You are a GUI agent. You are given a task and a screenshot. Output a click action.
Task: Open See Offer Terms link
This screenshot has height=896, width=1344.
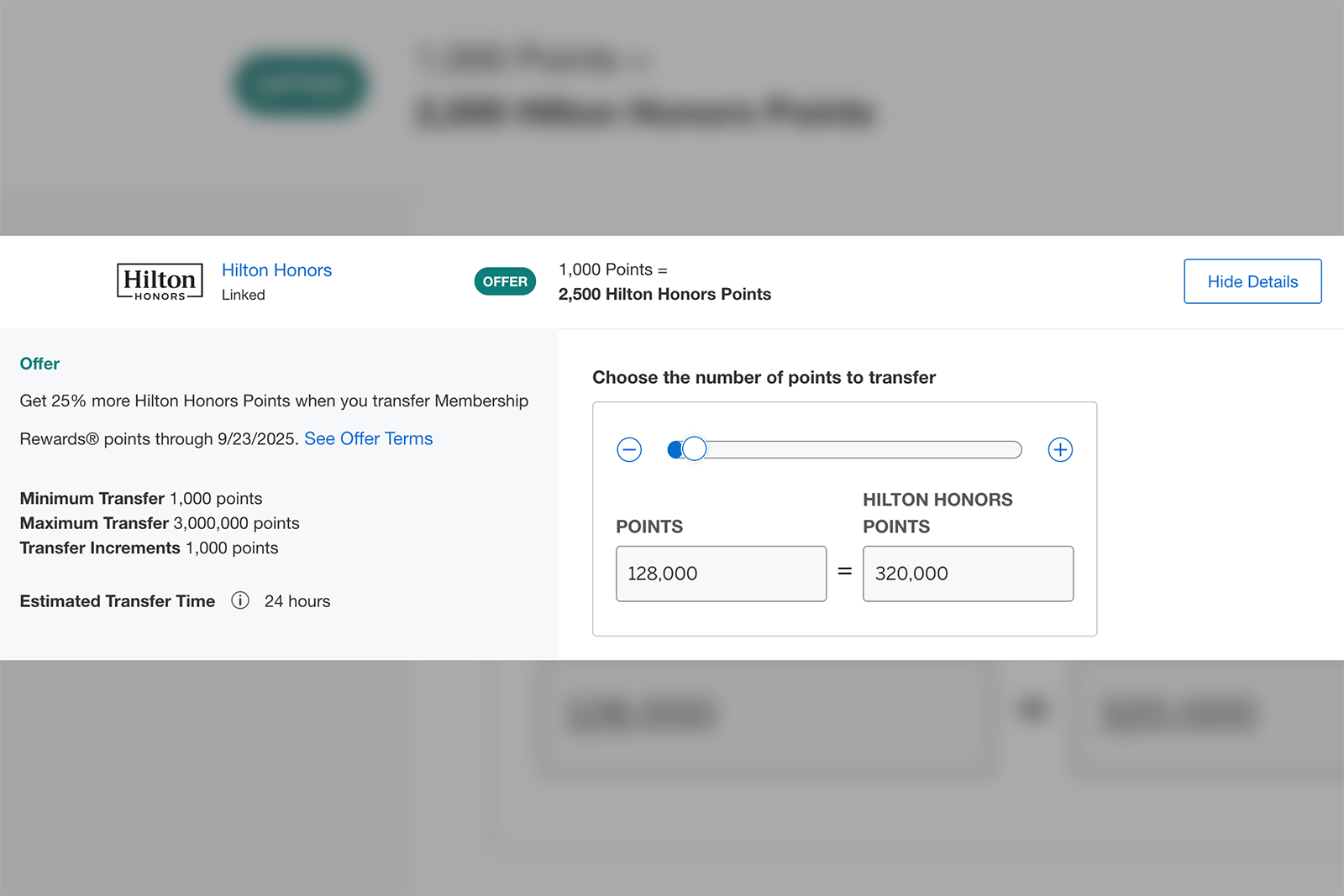click(x=368, y=438)
